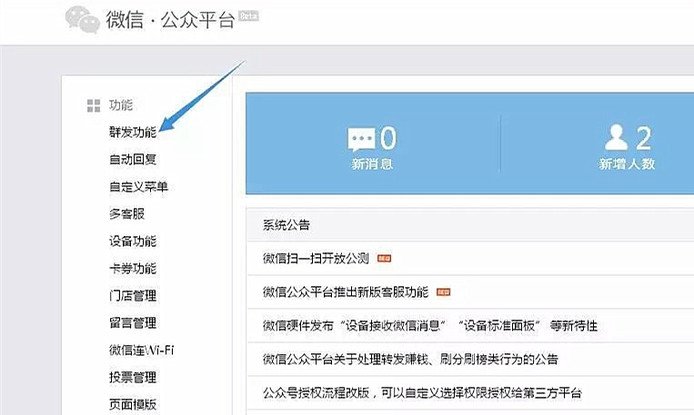Select 投票管理 in sidebar

click(133, 377)
